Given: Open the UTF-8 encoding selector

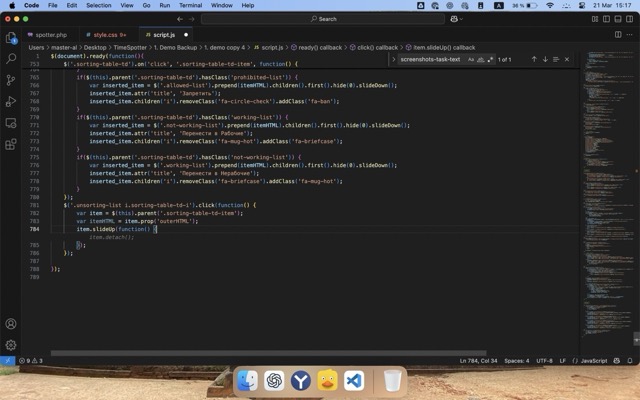Looking at the screenshot, I should 544,360.
